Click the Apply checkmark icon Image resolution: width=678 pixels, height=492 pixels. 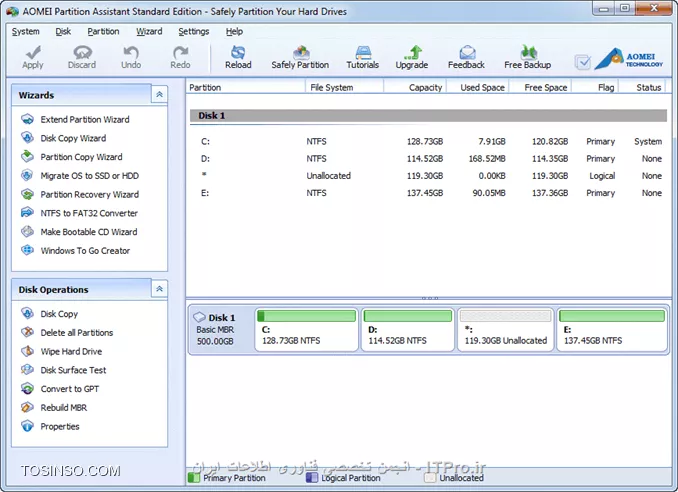[x=33, y=52]
